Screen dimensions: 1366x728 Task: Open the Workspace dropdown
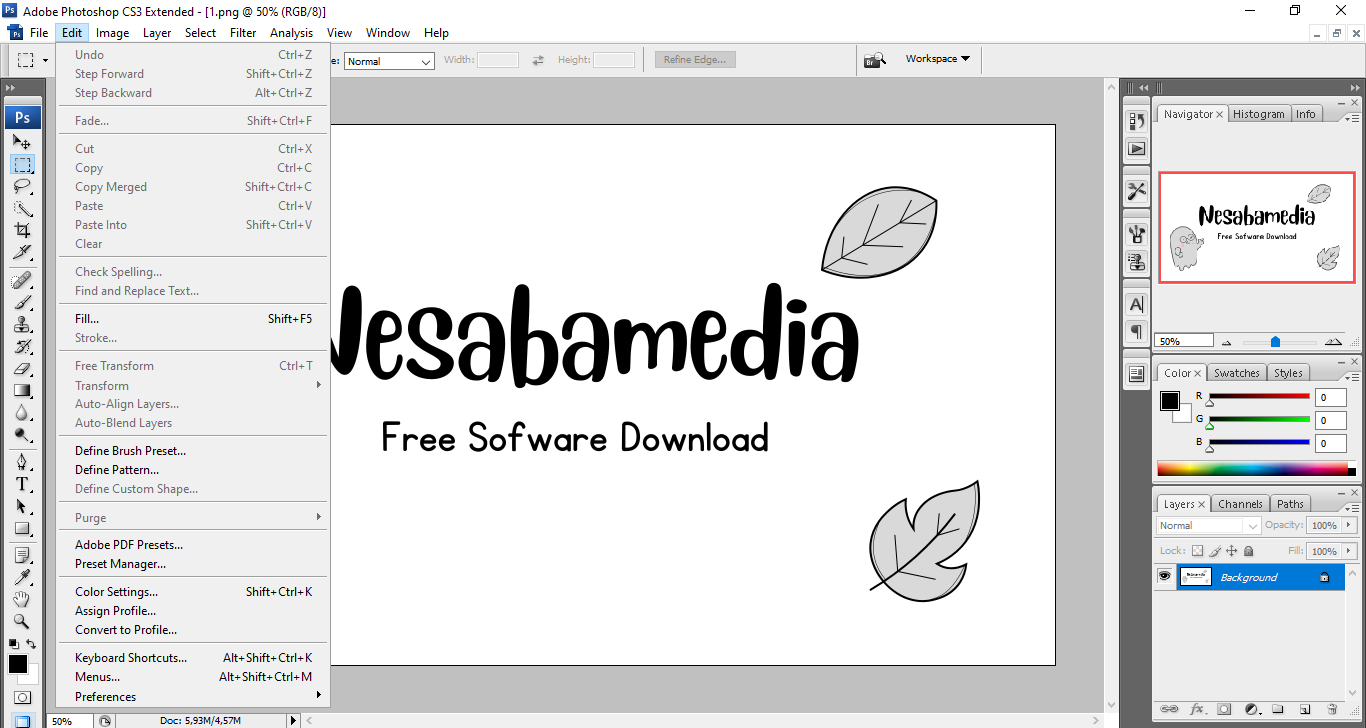pyautogui.click(x=937, y=59)
